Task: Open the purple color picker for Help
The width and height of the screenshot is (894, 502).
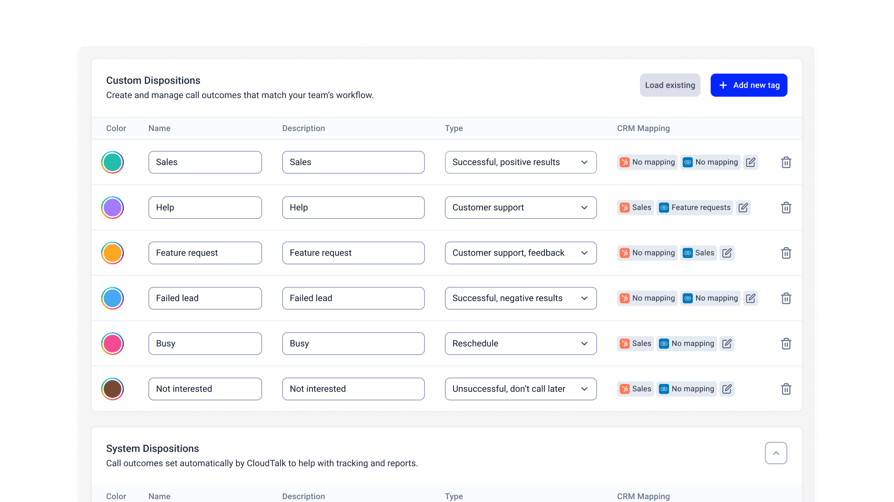Action: (113, 208)
